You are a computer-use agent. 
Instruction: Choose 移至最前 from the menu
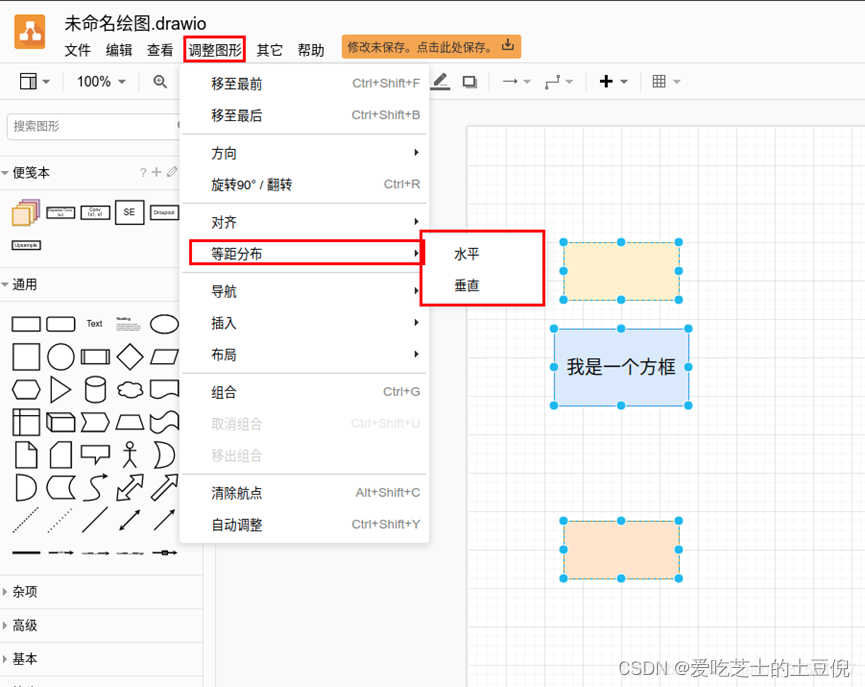point(305,84)
